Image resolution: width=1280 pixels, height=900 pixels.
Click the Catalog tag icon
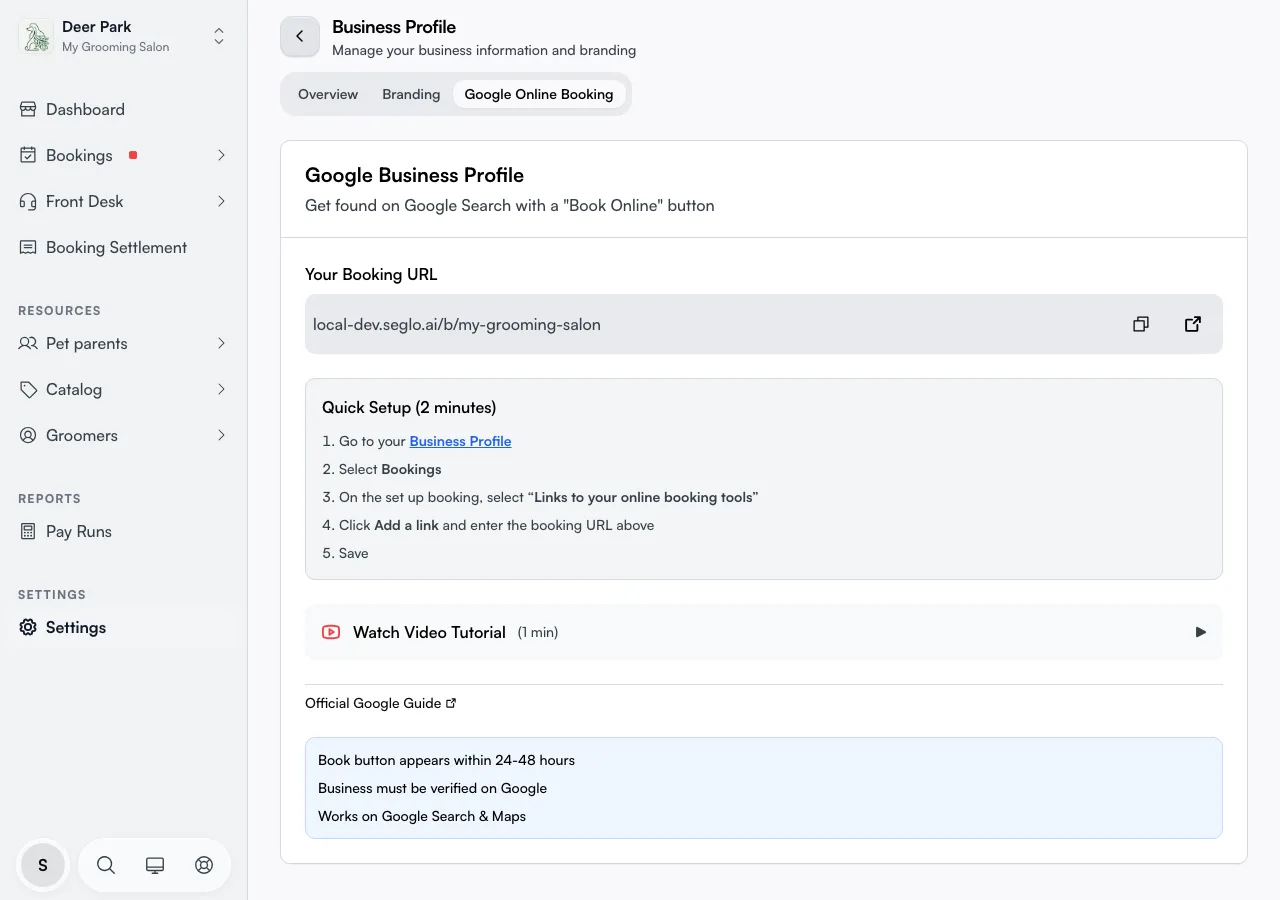(x=28, y=389)
